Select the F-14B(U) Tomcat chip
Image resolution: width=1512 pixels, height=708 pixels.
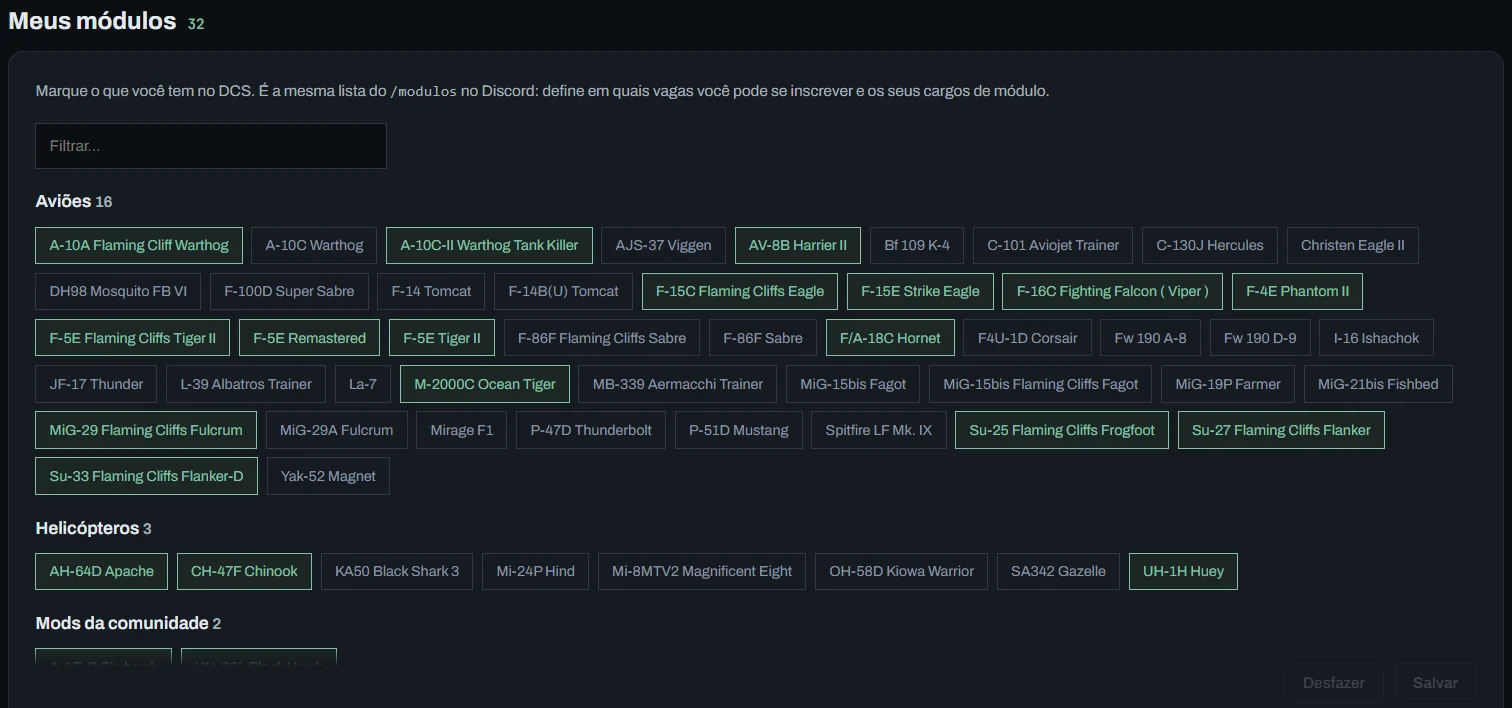(x=564, y=292)
